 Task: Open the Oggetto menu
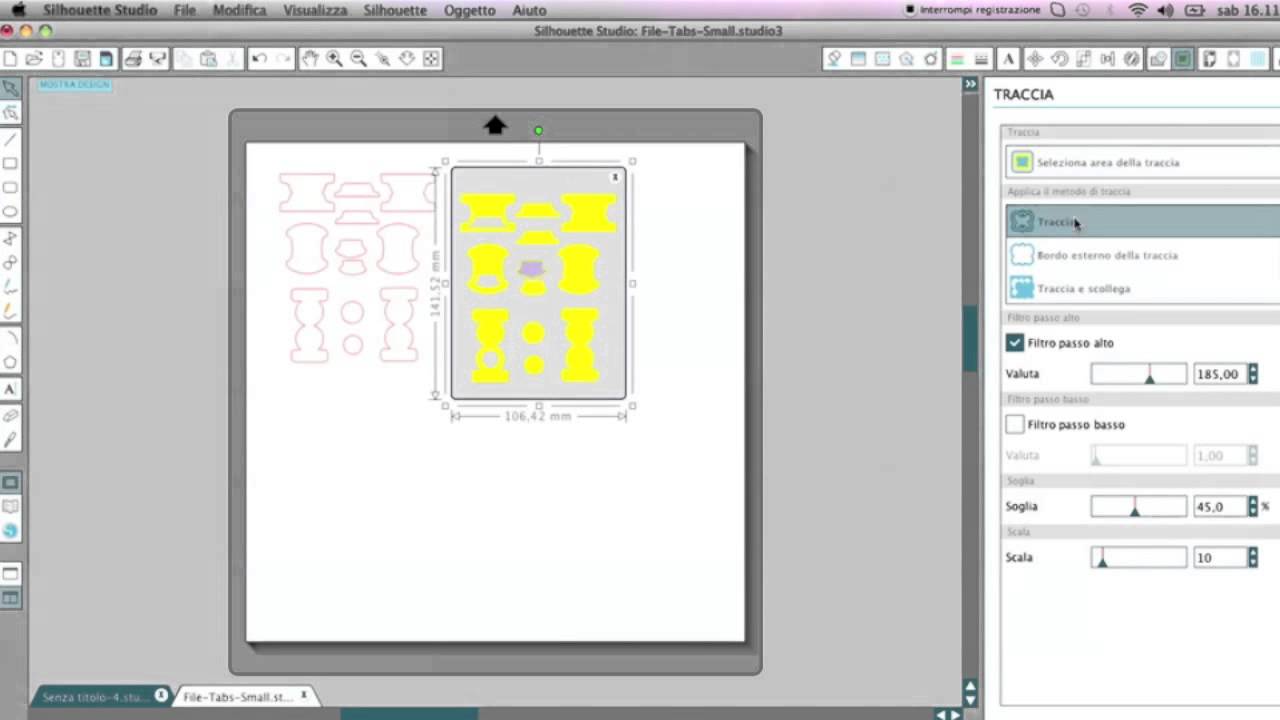click(469, 10)
